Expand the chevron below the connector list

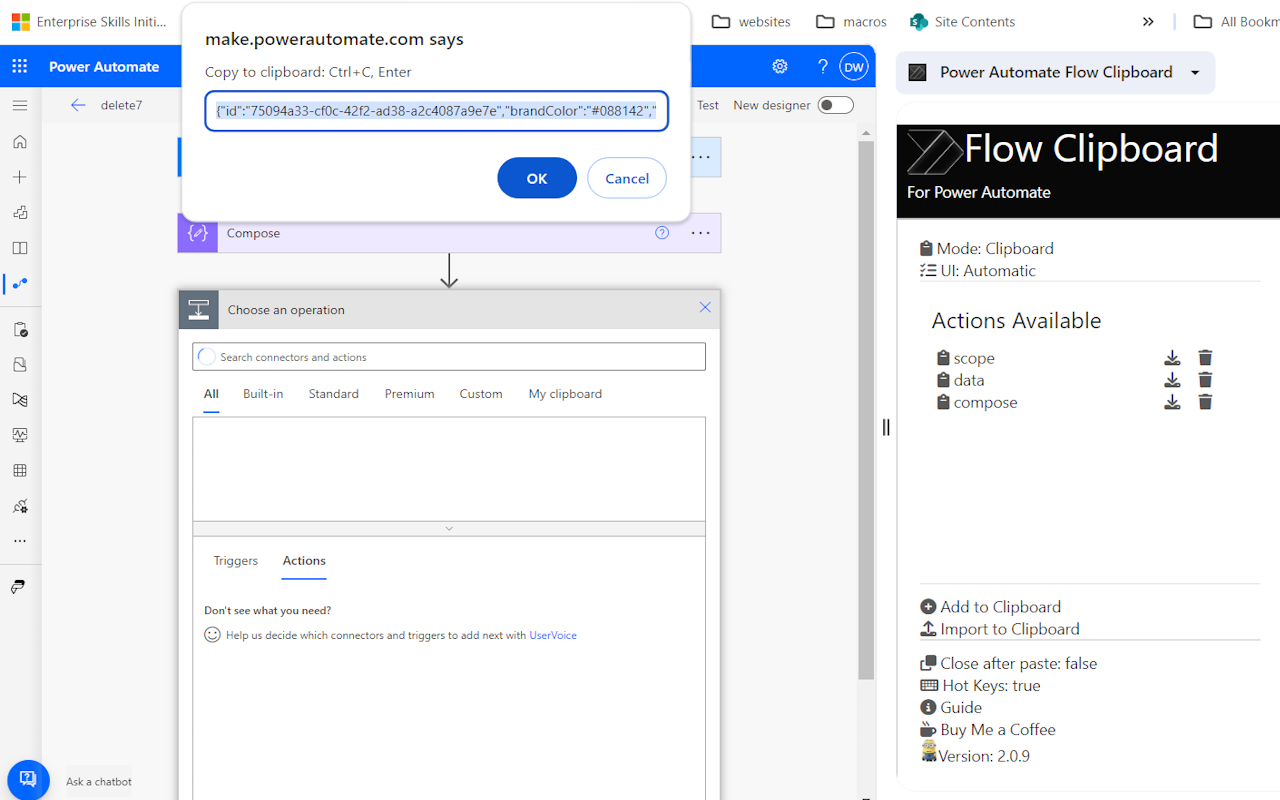pyautogui.click(x=449, y=528)
